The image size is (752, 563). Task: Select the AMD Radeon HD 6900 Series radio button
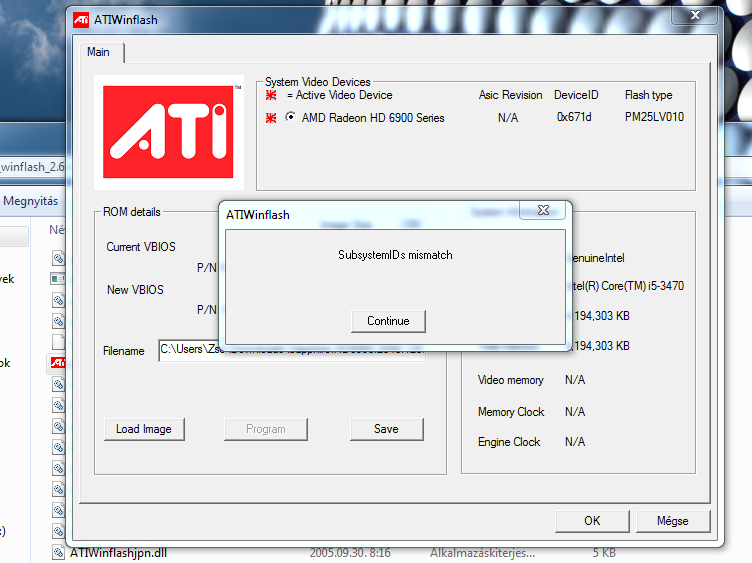[290, 117]
